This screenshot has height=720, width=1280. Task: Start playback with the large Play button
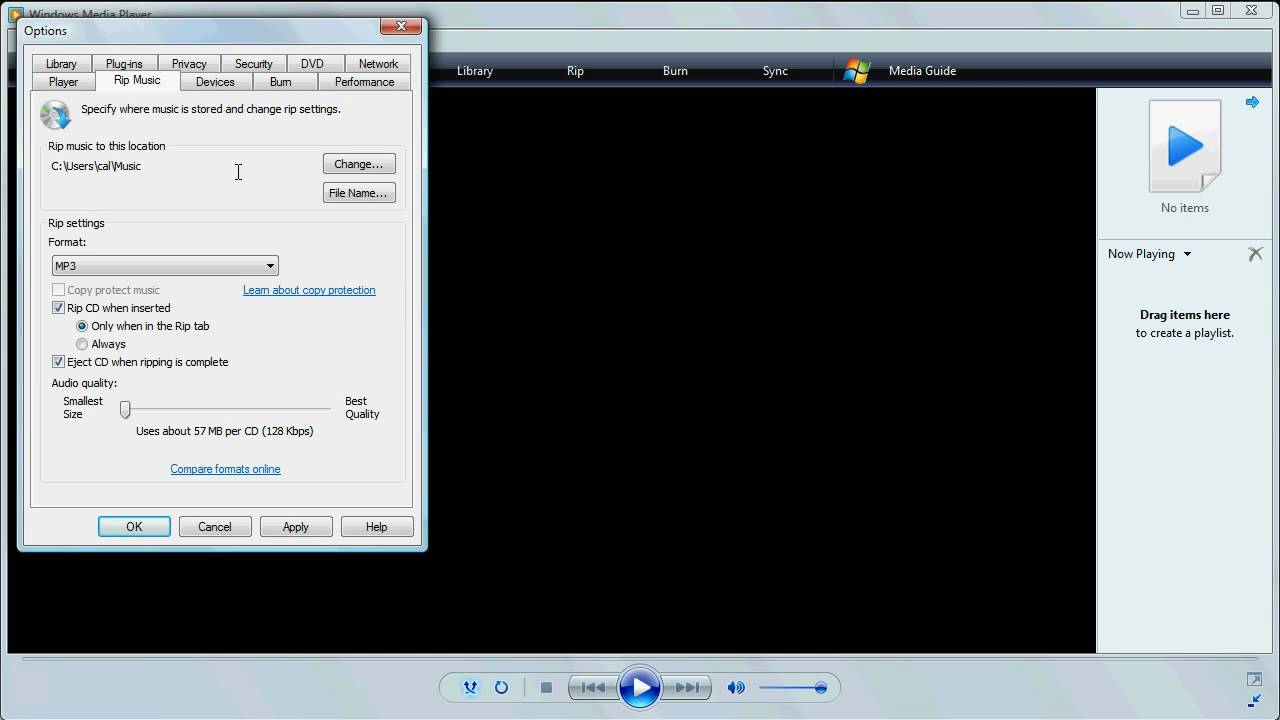(x=640, y=687)
